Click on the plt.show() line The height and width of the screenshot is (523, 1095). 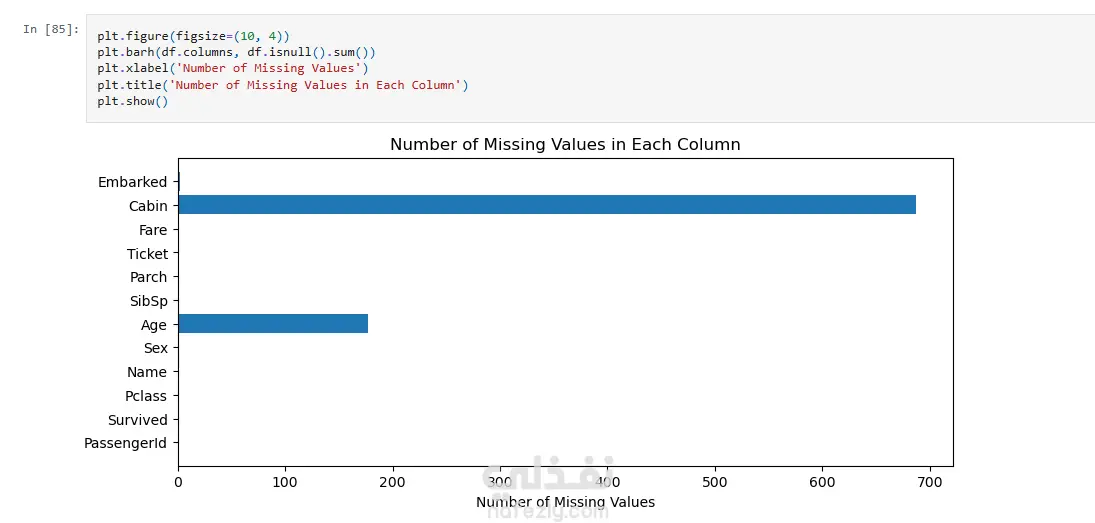[x=133, y=101]
